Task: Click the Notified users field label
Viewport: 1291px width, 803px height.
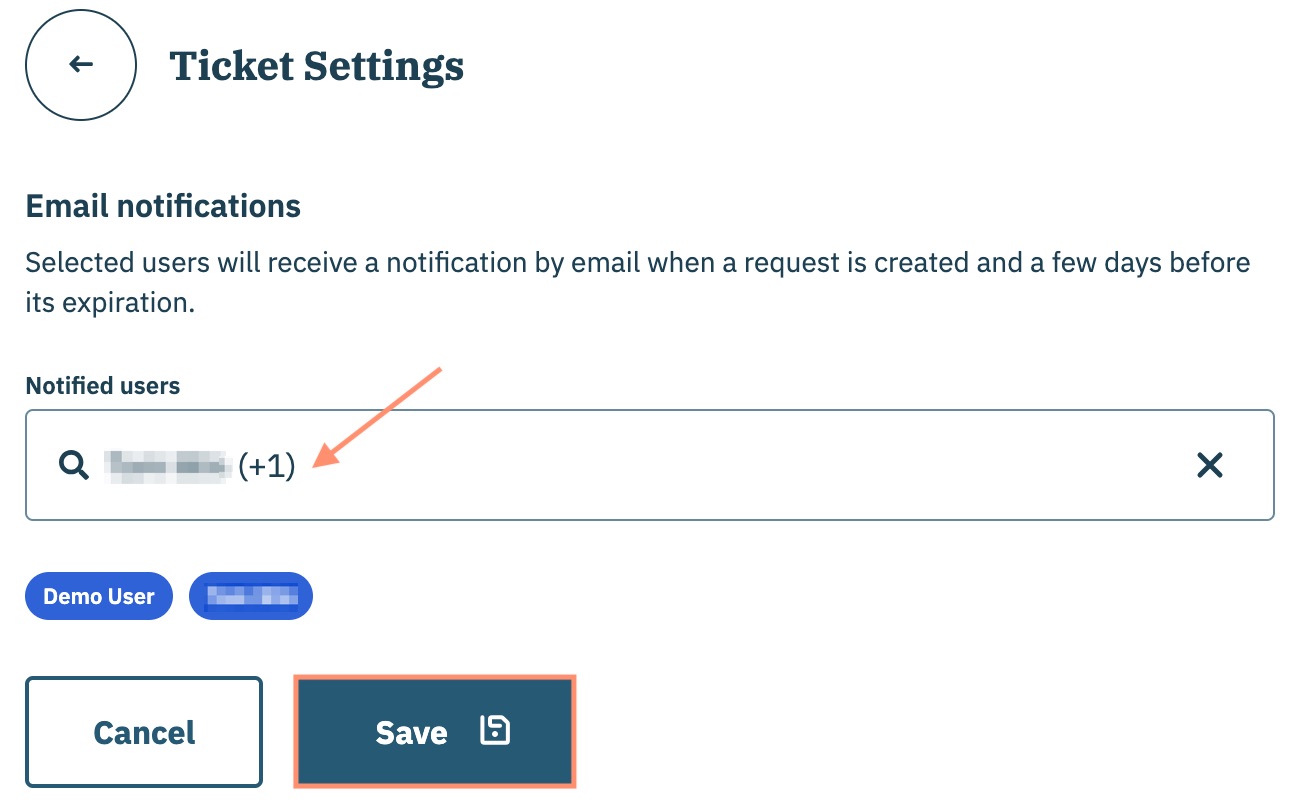Action: (103, 386)
